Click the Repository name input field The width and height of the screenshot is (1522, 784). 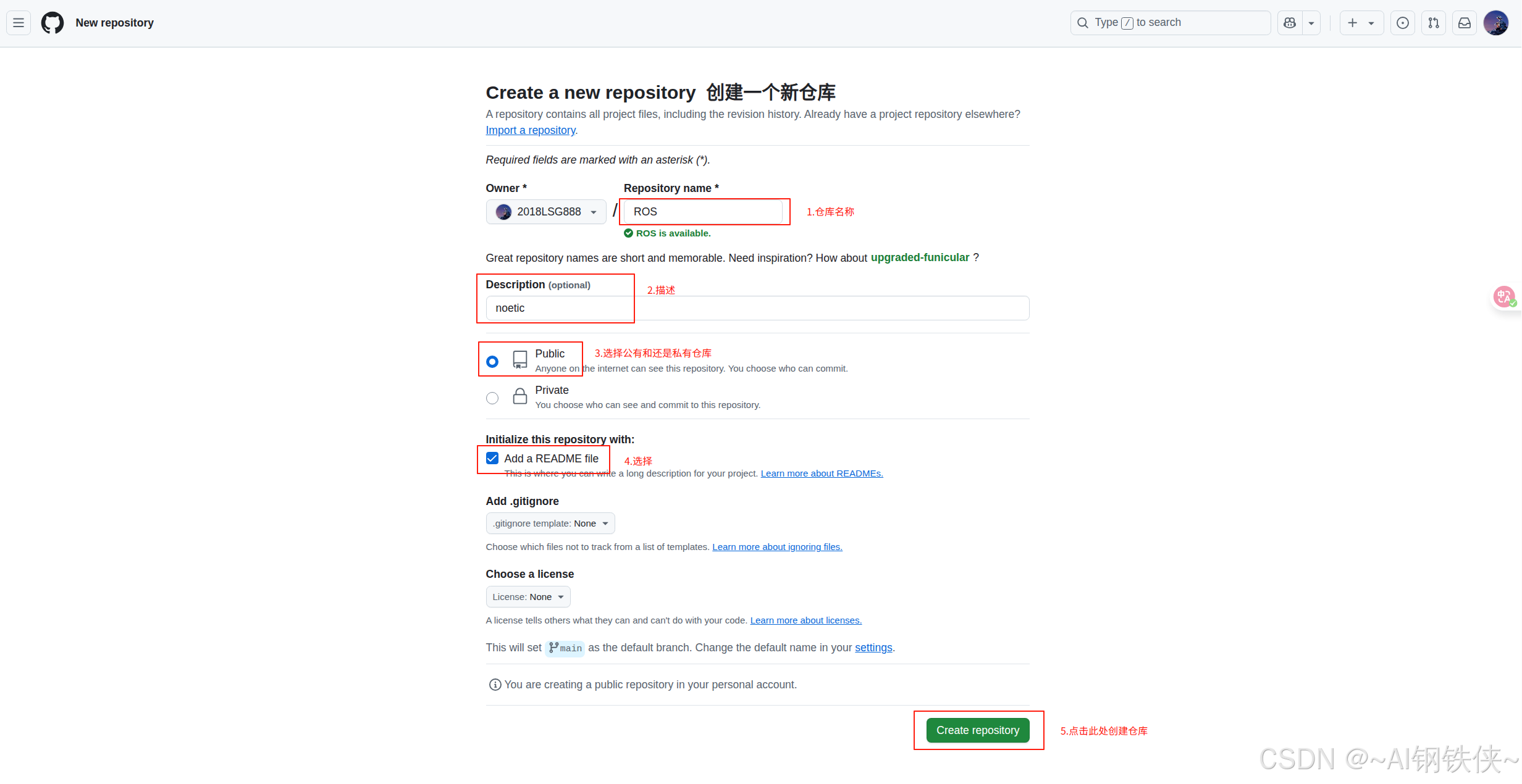tap(703, 212)
